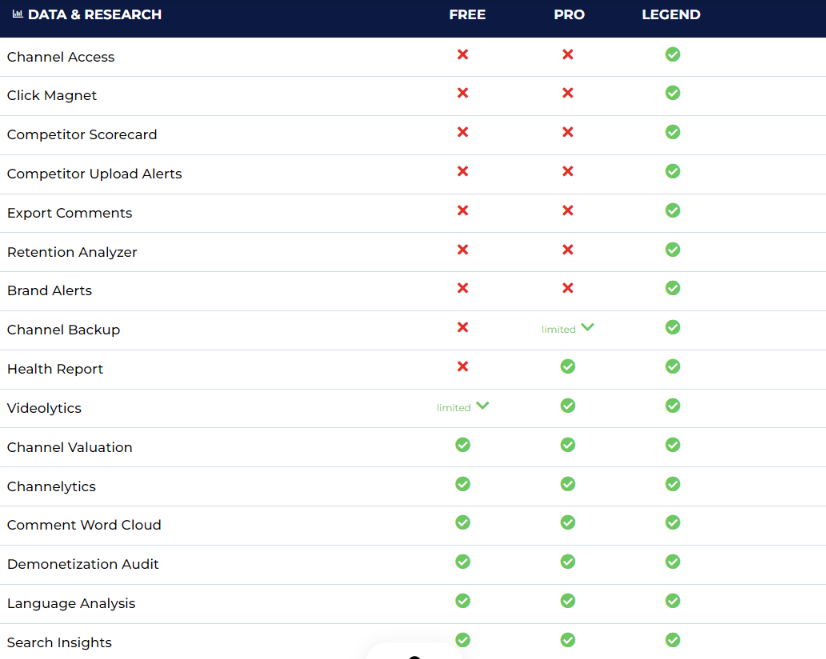Select the green check for Health Report under Pro
826x659 pixels.
[x=568, y=367]
